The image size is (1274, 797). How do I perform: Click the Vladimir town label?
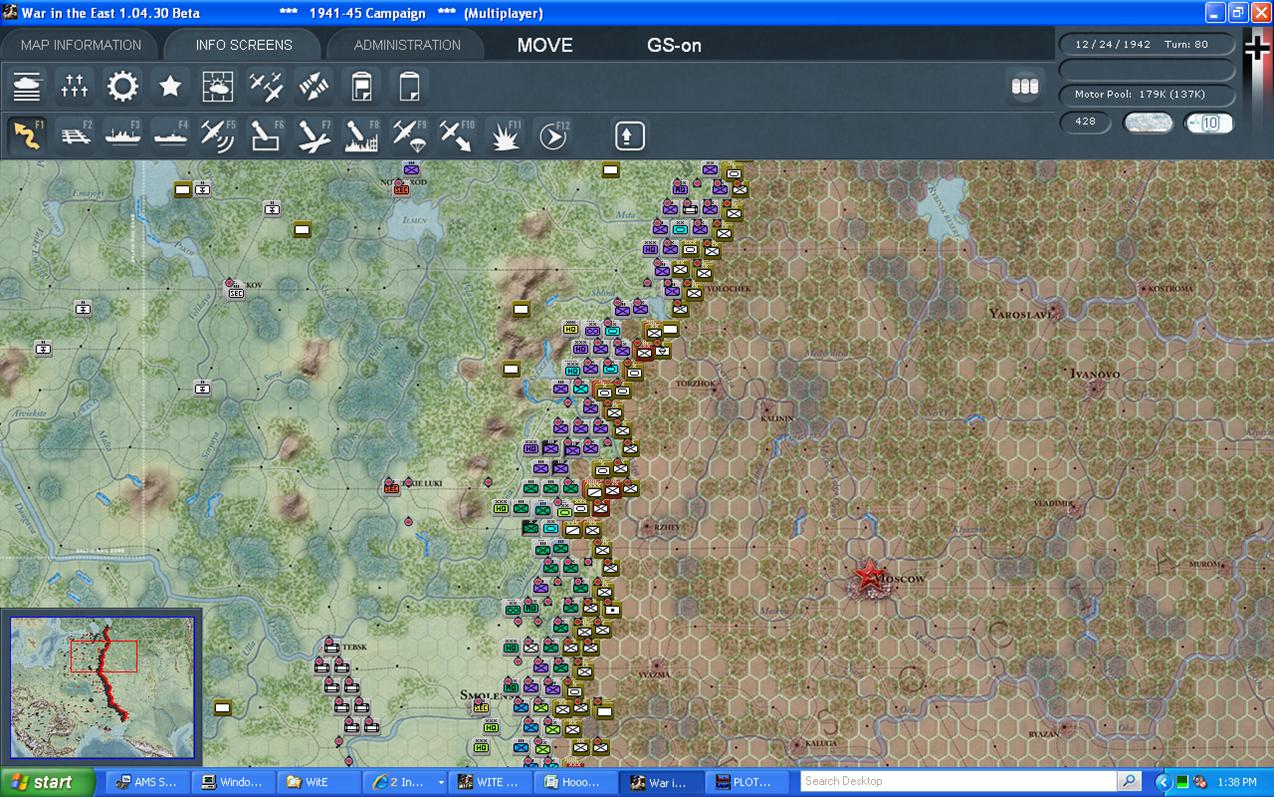pos(1052,503)
